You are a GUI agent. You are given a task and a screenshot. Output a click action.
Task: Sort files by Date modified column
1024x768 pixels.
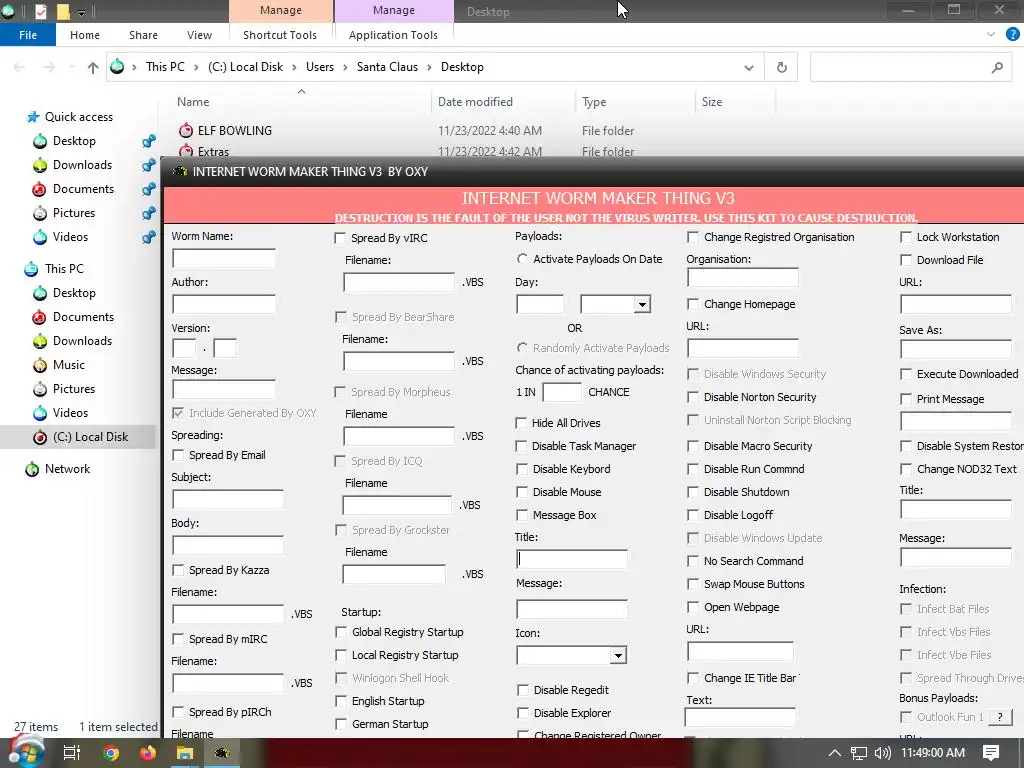tap(475, 102)
